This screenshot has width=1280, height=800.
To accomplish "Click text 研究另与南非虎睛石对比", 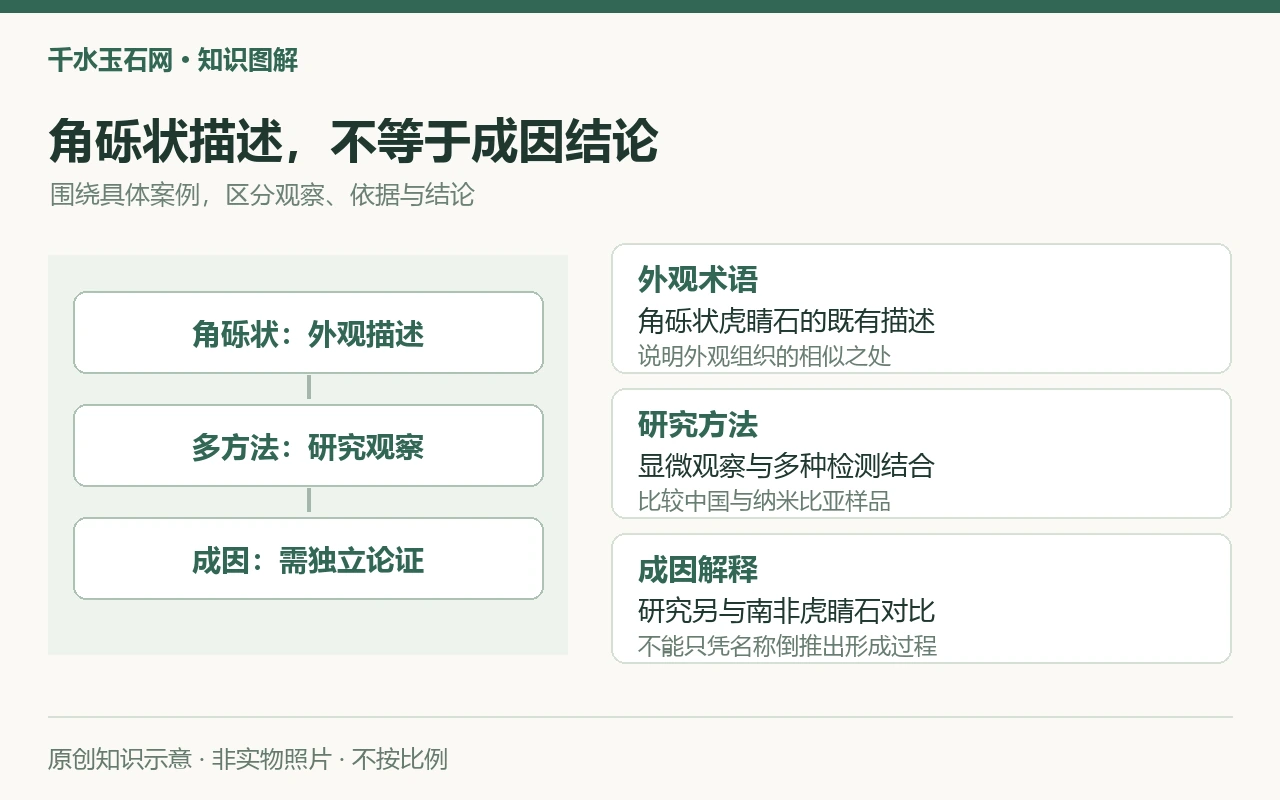I will [x=787, y=611].
